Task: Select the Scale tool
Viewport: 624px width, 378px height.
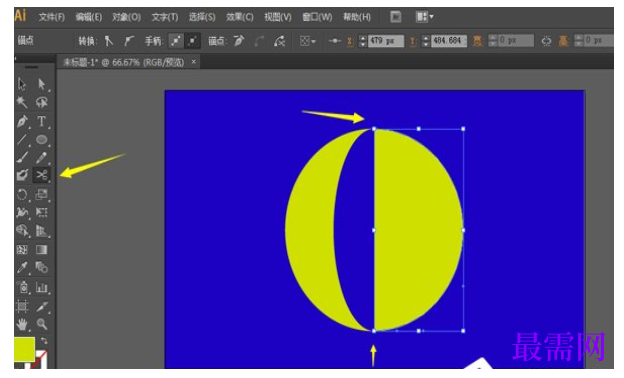Action: pyautogui.click(x=42, y=194)
